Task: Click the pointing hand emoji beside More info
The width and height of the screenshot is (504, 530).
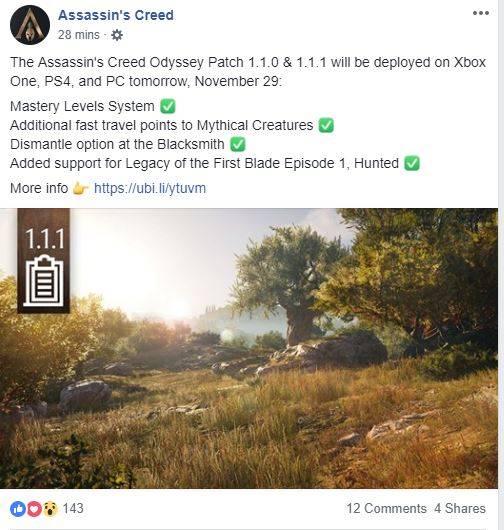Action: pos(80,189)
